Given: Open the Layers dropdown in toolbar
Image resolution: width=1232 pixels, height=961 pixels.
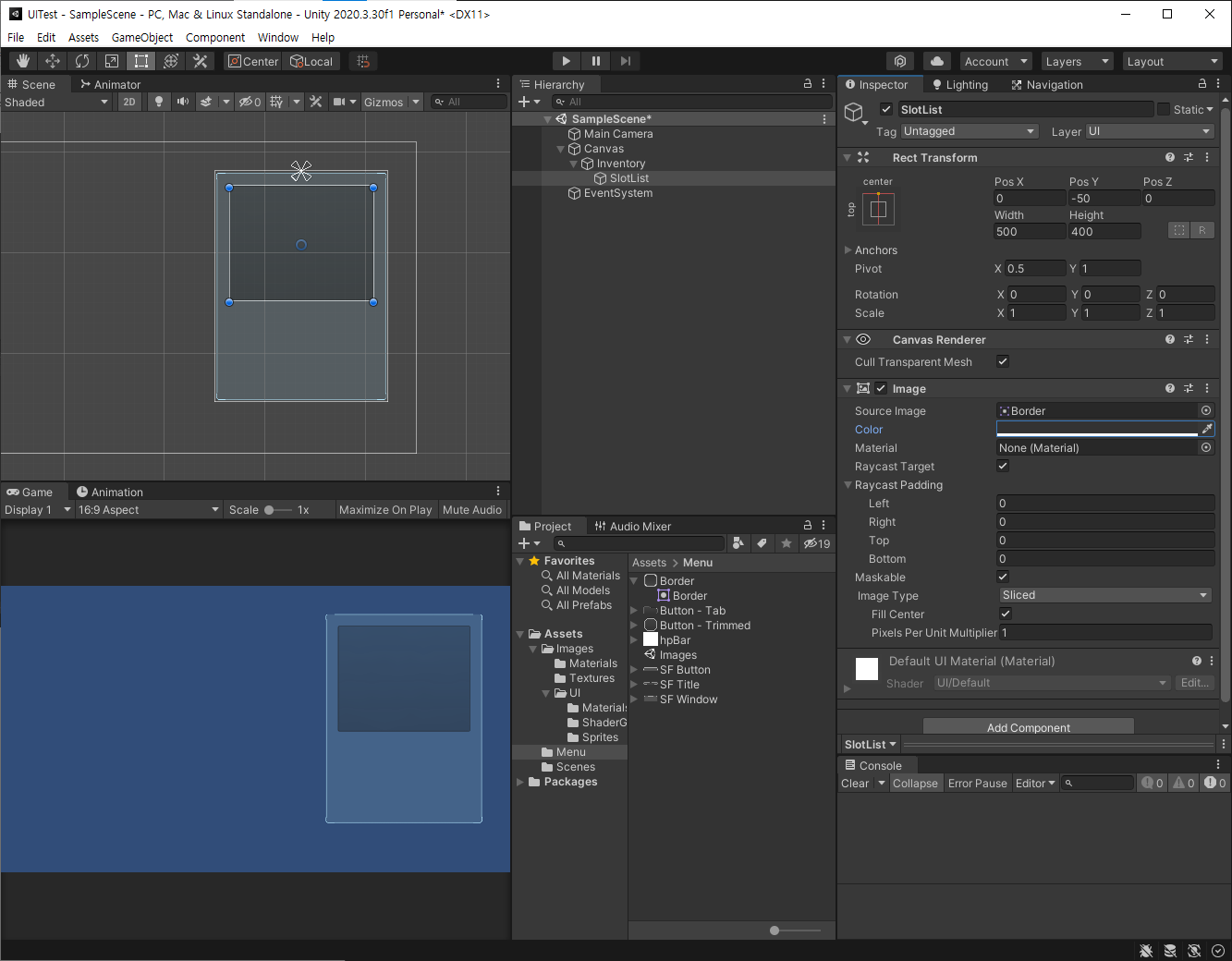Looking at the screenshot, I should (1077, 61).
